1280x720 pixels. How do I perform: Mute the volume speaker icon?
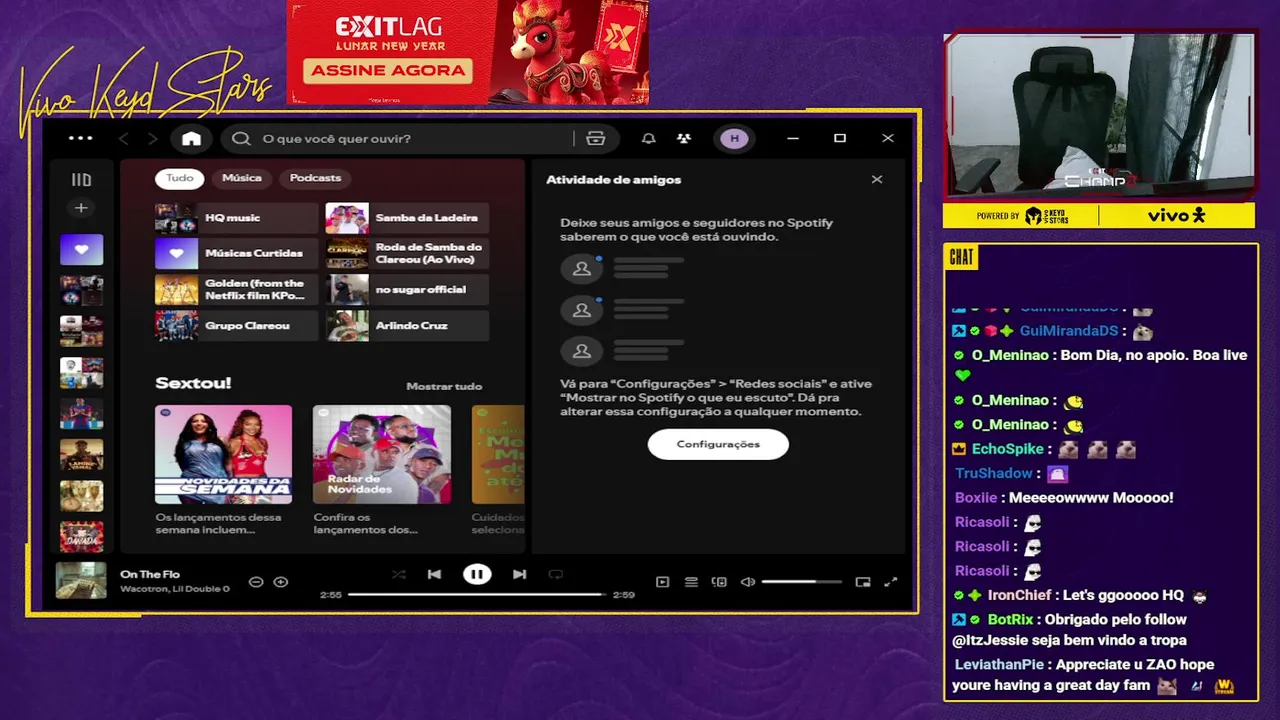[x=747, y=582]
